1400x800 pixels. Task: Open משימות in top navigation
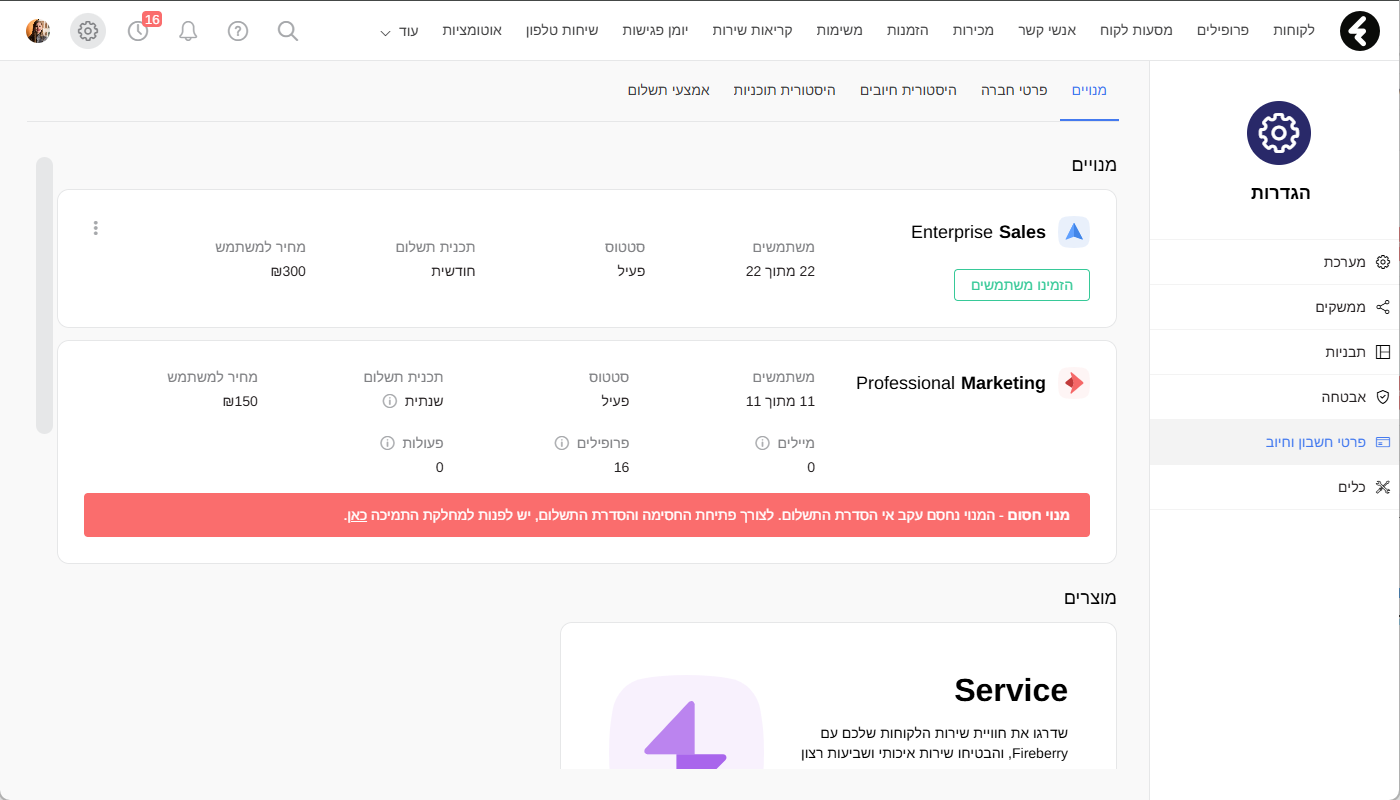coord(839,31)
